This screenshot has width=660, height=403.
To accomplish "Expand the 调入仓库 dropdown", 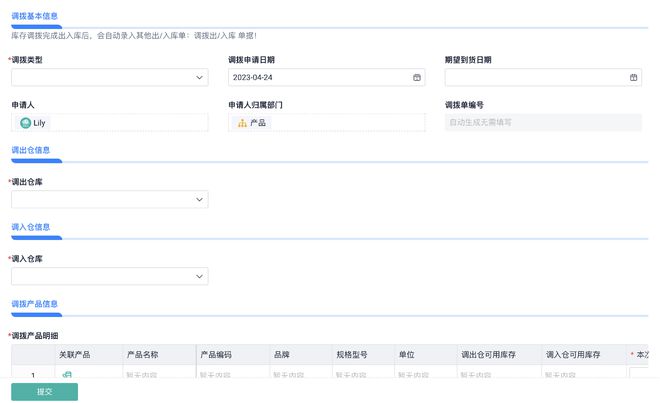I will coord(109,276).
